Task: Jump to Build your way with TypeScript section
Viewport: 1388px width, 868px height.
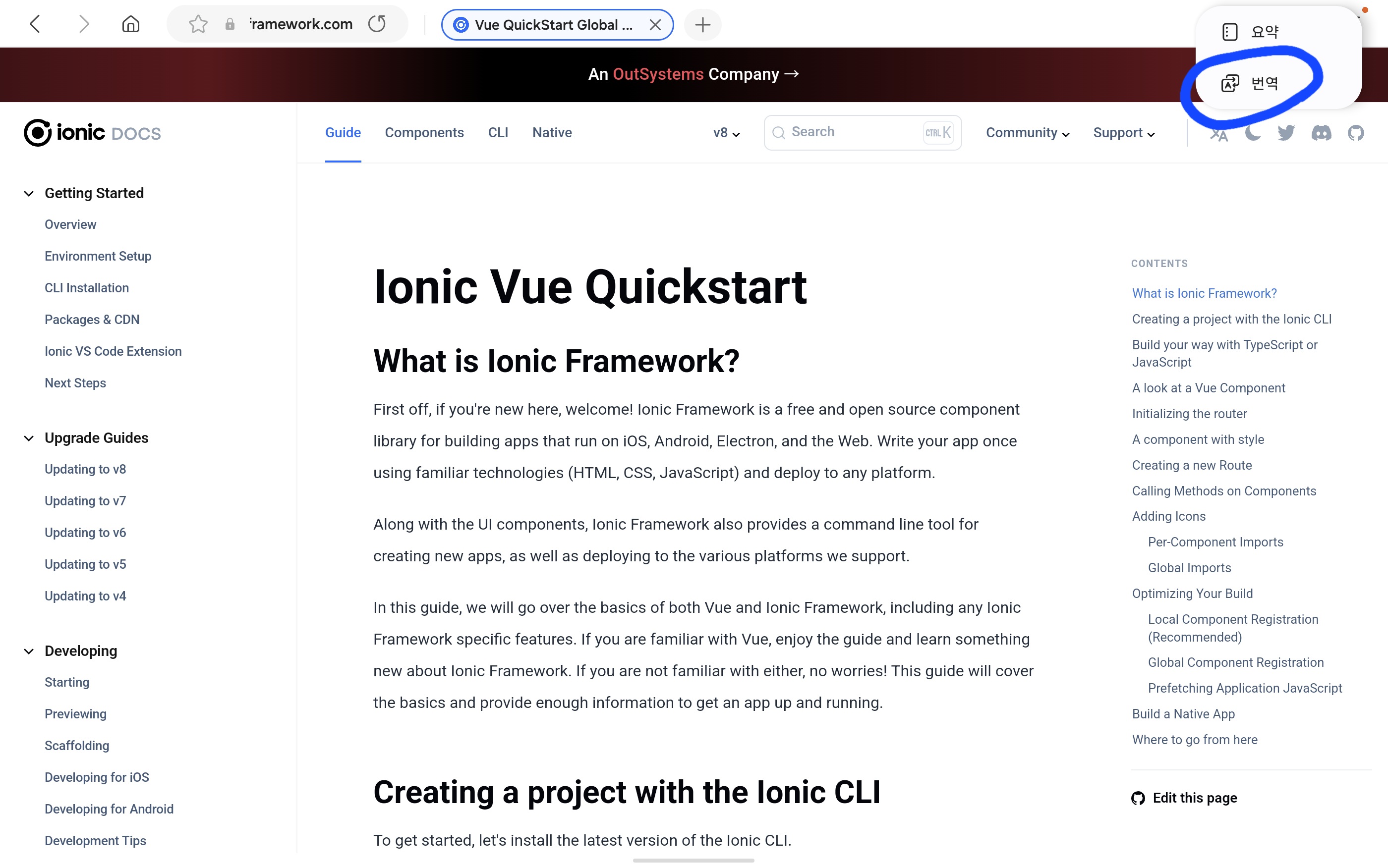Action: [x=1225, y=354]
